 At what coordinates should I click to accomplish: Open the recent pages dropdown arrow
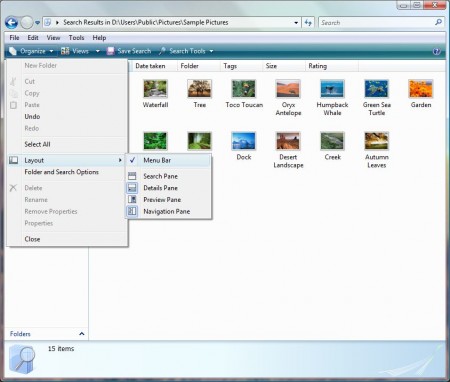coord(37,23)
